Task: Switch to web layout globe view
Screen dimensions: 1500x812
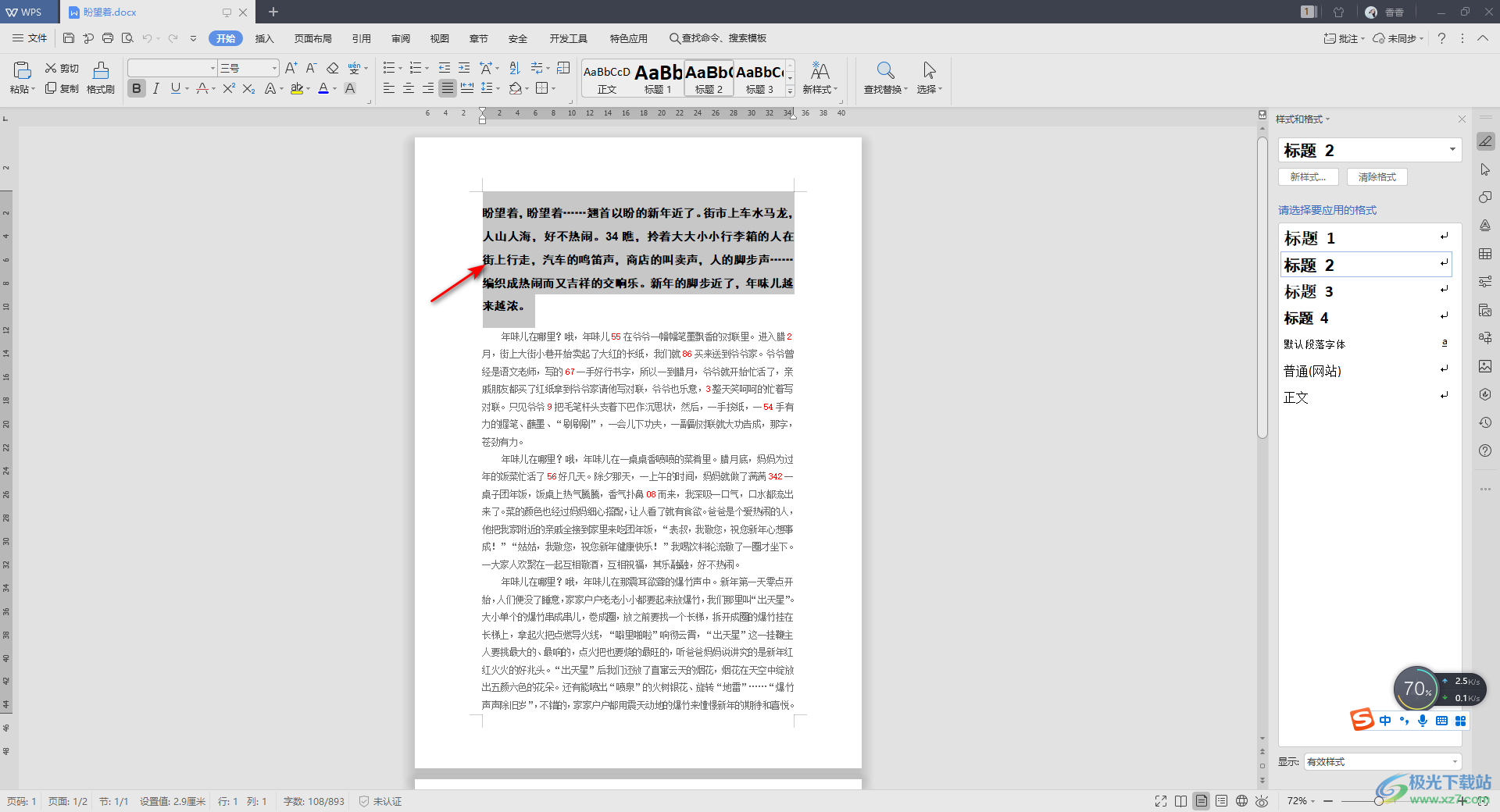Action: coord(1242,801)
